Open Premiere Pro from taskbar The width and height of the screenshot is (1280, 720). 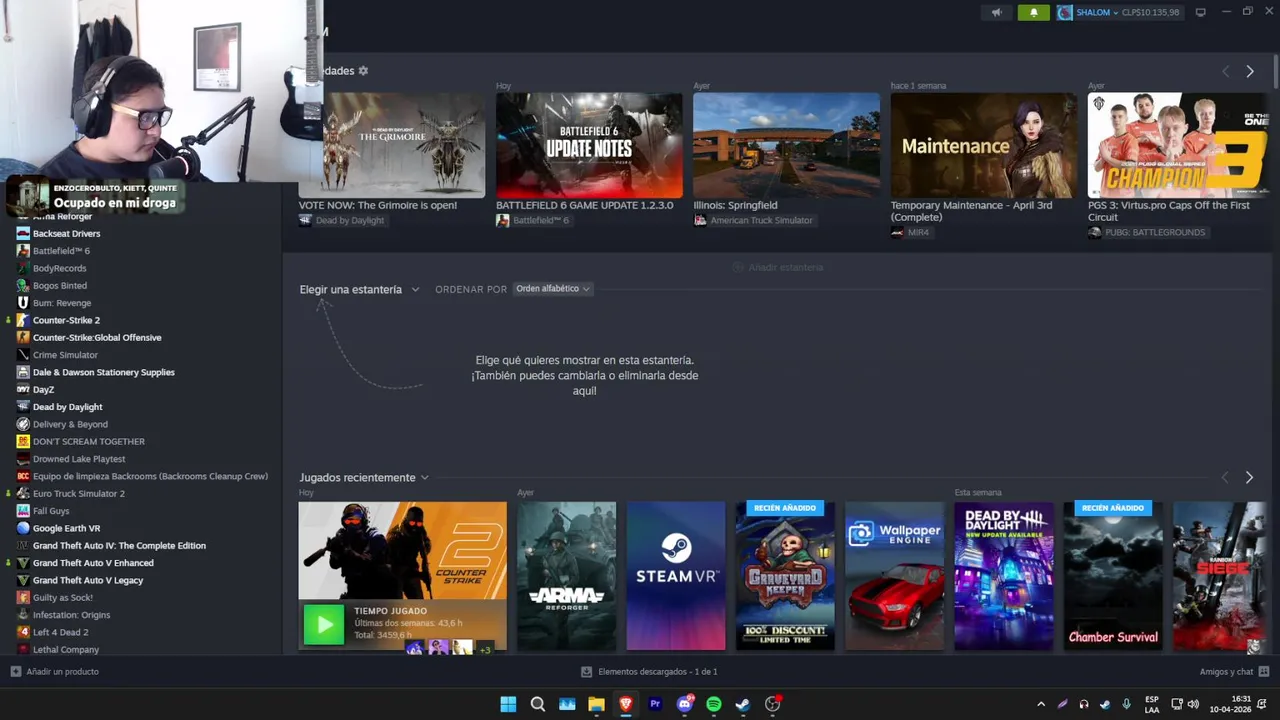[x=655, y=704]
